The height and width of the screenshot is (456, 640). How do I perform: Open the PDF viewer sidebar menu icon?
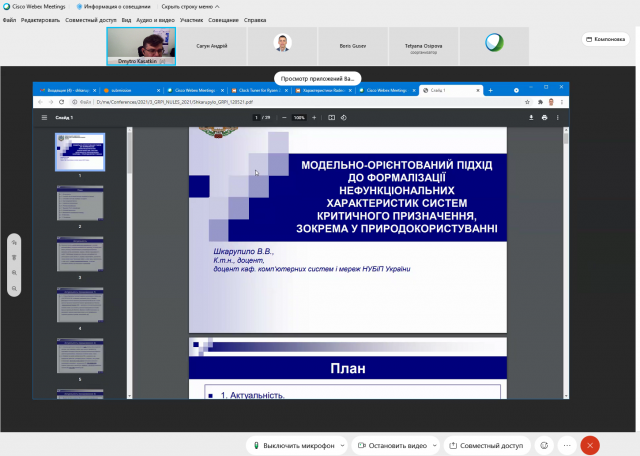[x=44, y=118]
